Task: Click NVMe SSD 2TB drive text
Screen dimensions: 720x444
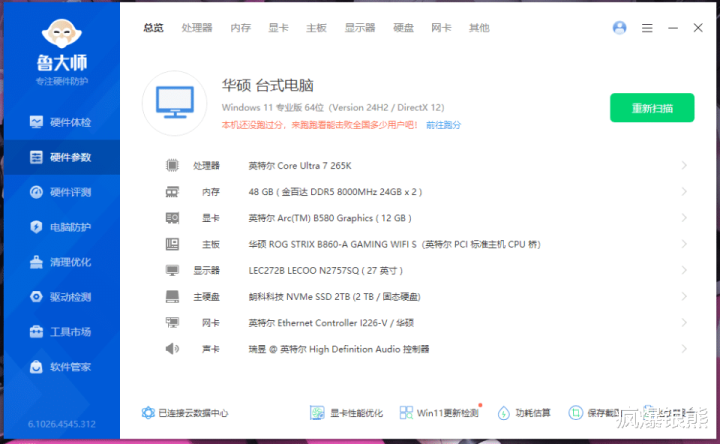Action: pos(334,297)
